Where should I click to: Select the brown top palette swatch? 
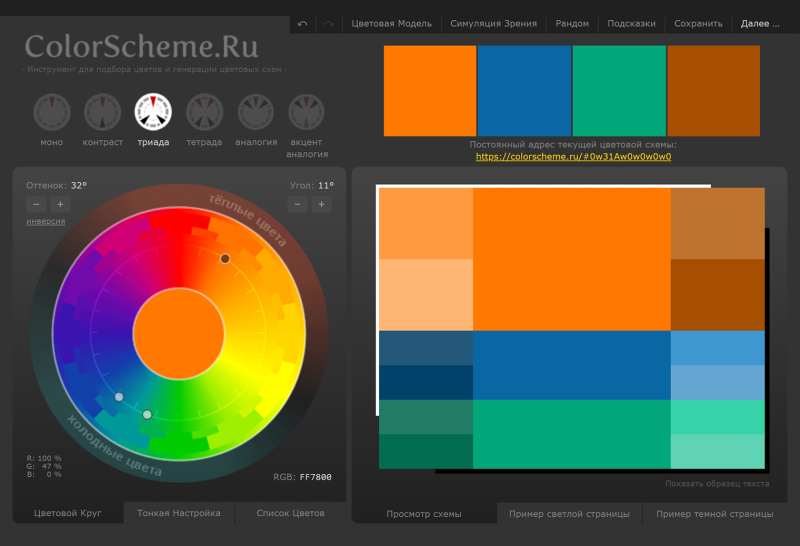point(713,91)
